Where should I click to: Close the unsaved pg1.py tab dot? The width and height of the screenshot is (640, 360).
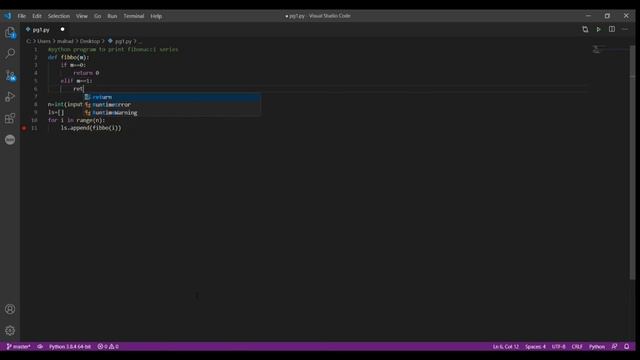62,29
